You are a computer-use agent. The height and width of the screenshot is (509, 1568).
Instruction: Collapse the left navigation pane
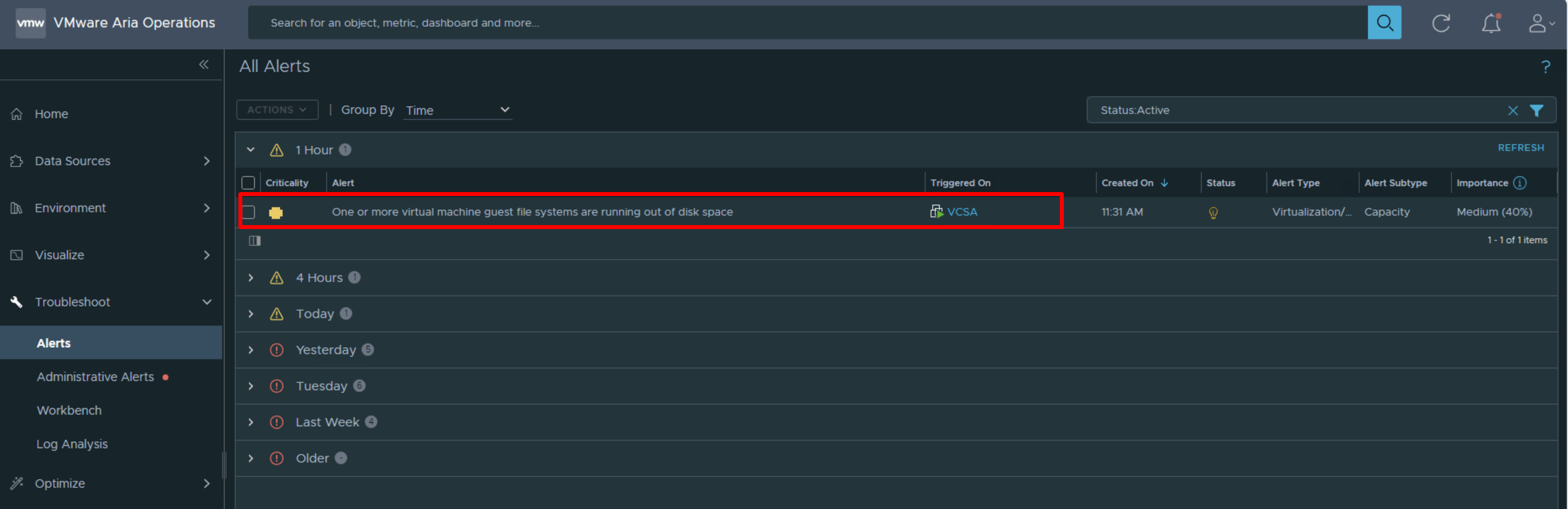pyautogui.click(x=204, y=64)
